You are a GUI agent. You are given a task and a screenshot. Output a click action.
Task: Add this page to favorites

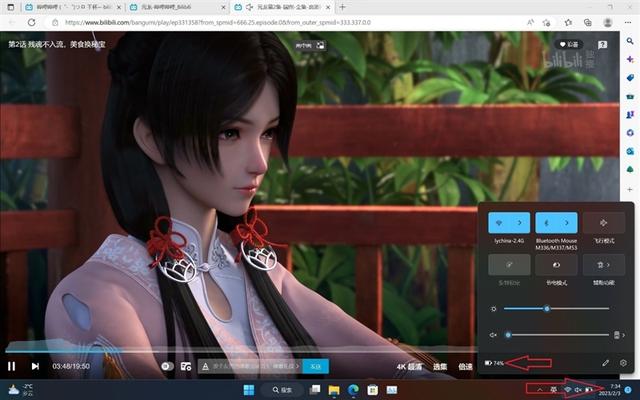tap(547, 22)
